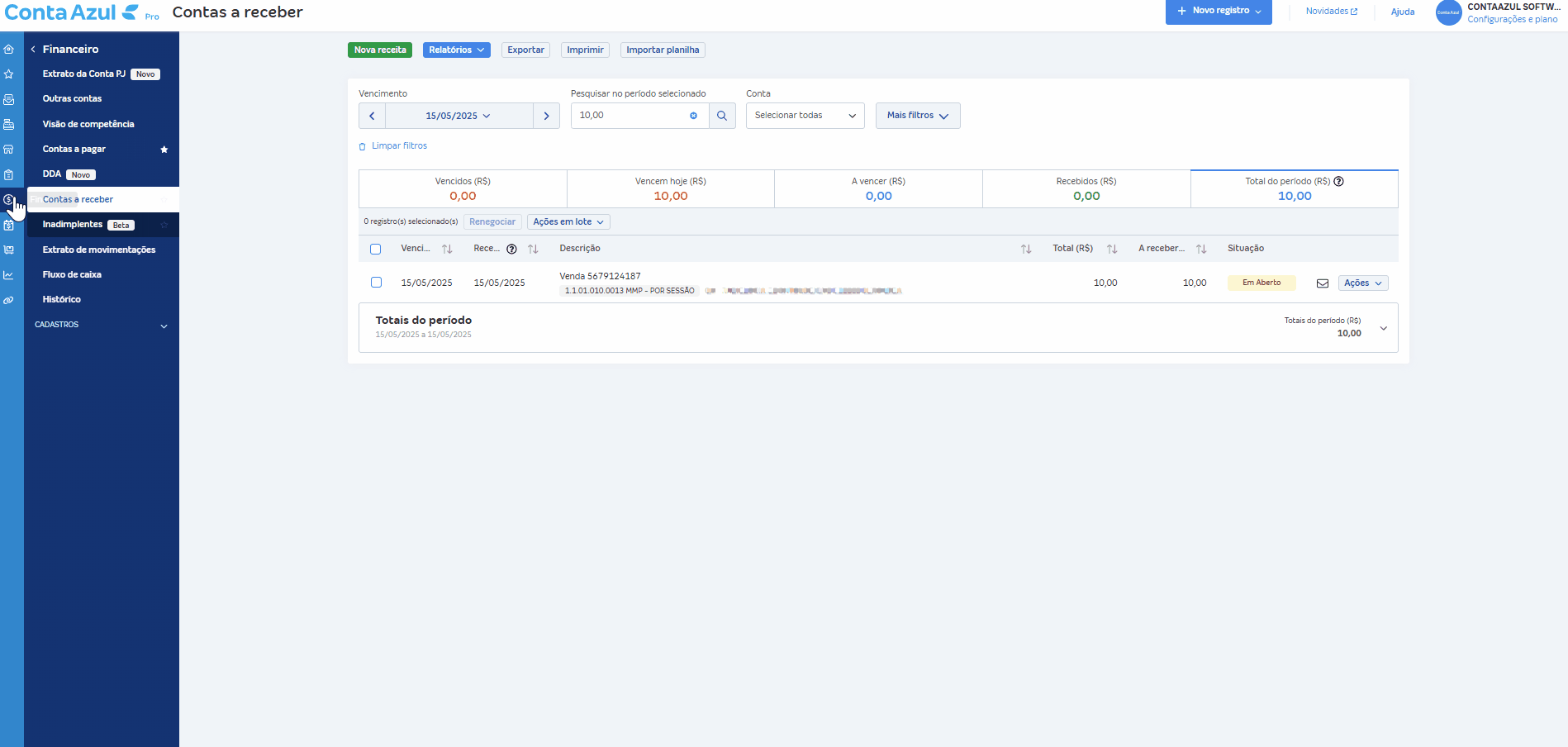This screenshot has height=747, width=1568.
Task: Check the select-all checkbox in the table header
Action: (x=376, y=249)
